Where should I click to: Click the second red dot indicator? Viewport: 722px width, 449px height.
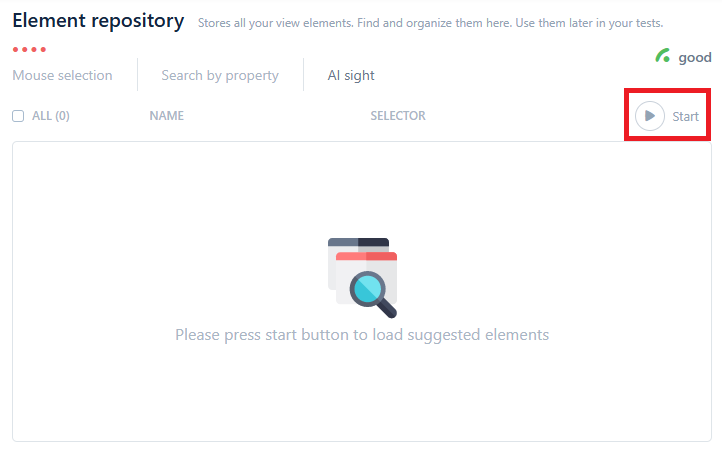(24, 49)
